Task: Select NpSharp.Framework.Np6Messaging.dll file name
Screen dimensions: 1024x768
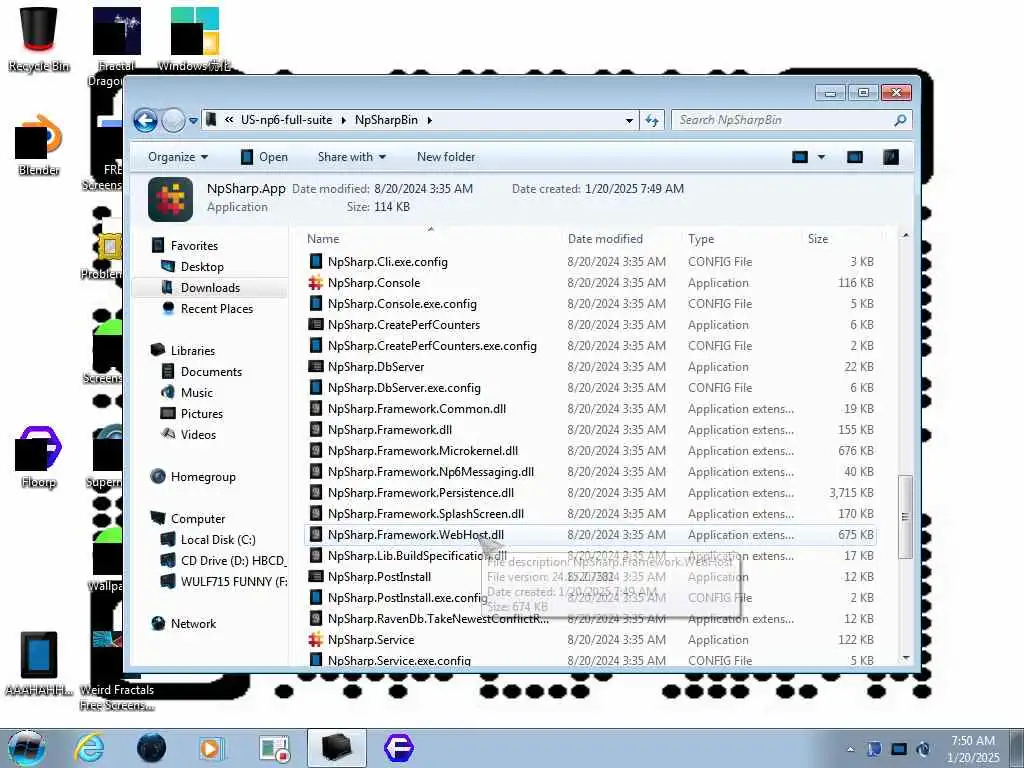Action: coord(430,472)
